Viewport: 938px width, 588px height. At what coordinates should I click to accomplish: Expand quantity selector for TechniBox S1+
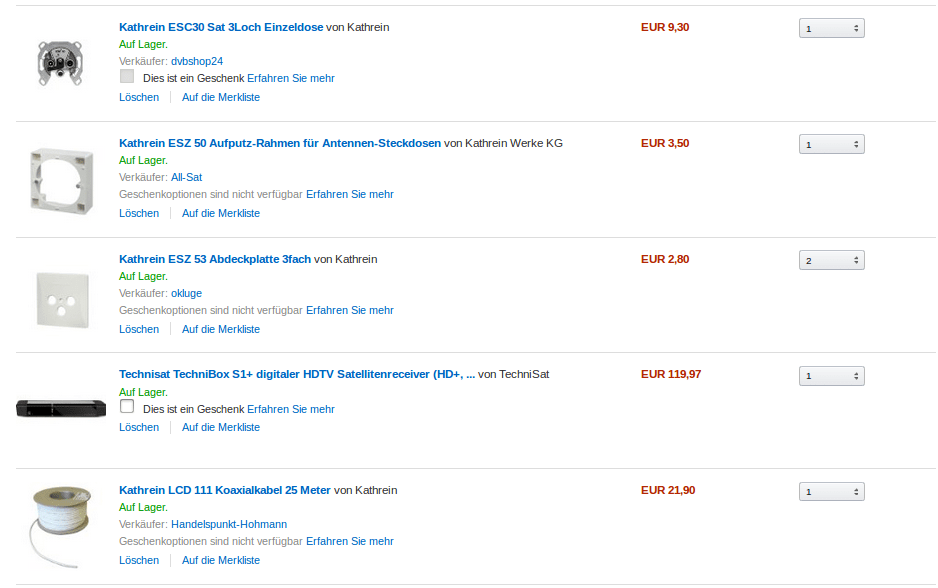[x=831, y=376]
